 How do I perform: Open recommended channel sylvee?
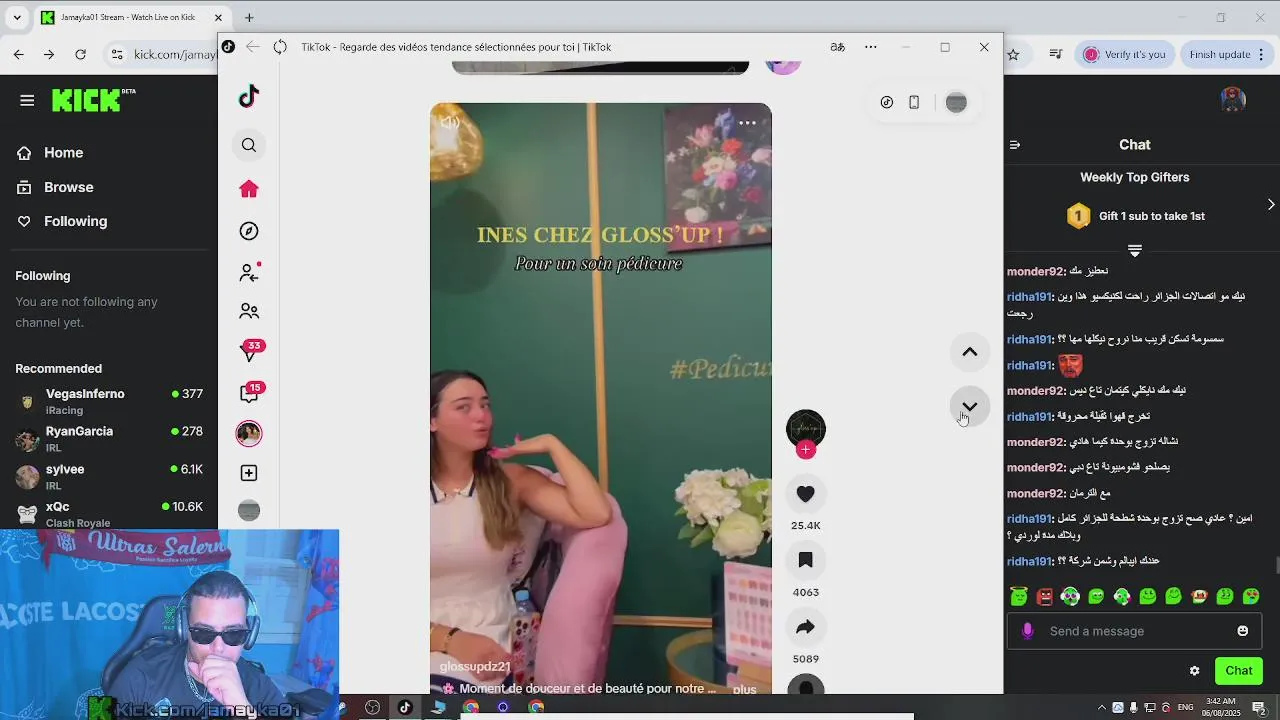(110, 476)
